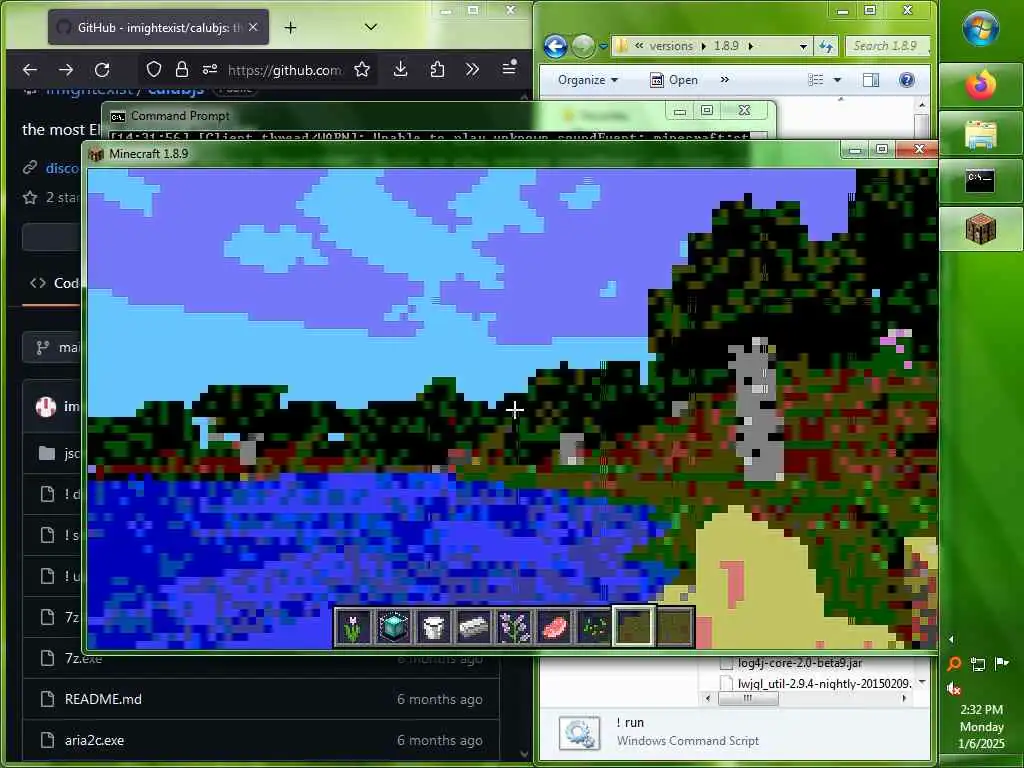Select the GitHub imightexist/calubjs tab
Image resolution: width=1024 pixels, height=768 pixels.
(x=158, y=27)
